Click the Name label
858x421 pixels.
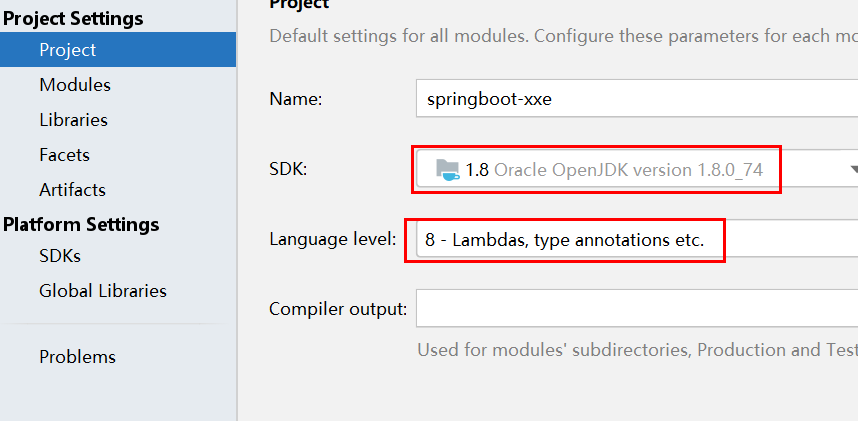pos(295,99)
